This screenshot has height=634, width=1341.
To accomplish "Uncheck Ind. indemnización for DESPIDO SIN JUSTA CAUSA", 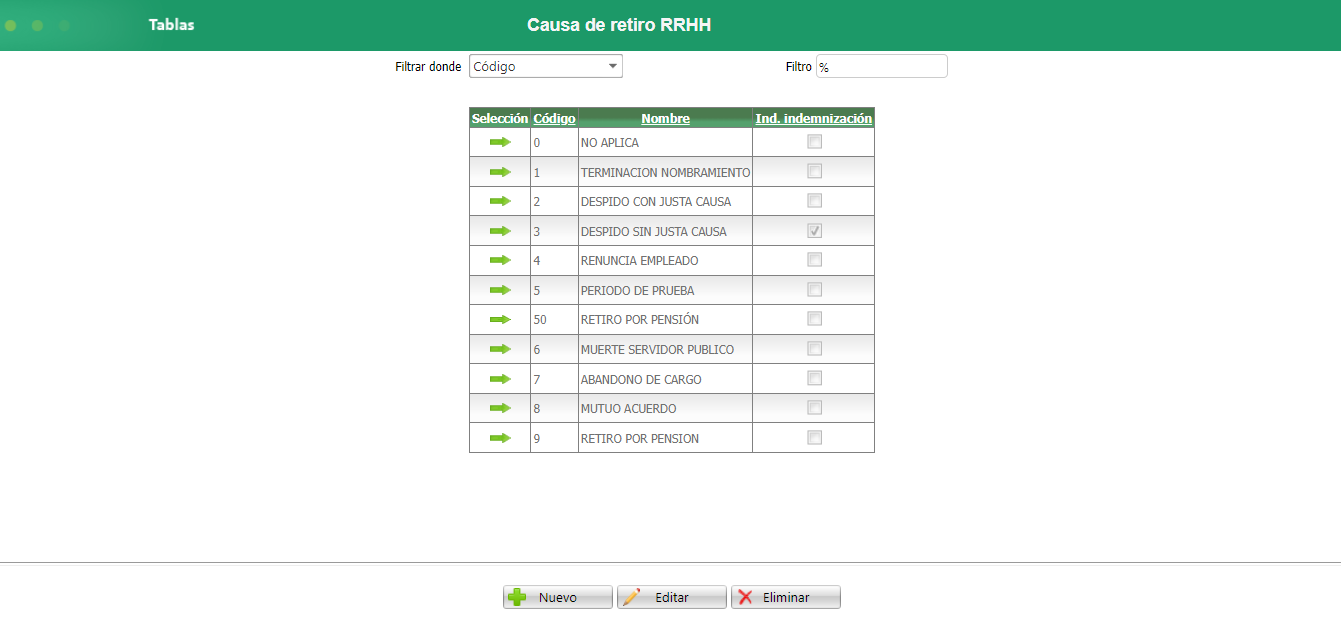I will 813,230.
